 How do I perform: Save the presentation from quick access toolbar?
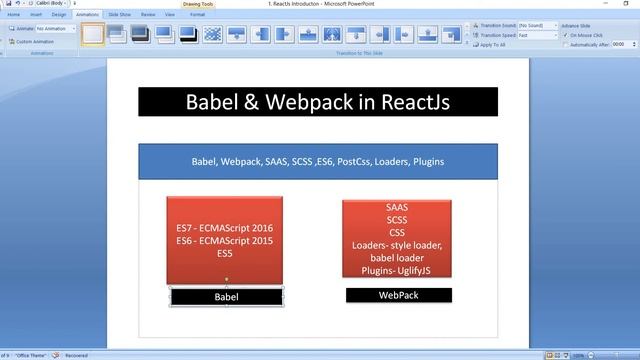8,3
